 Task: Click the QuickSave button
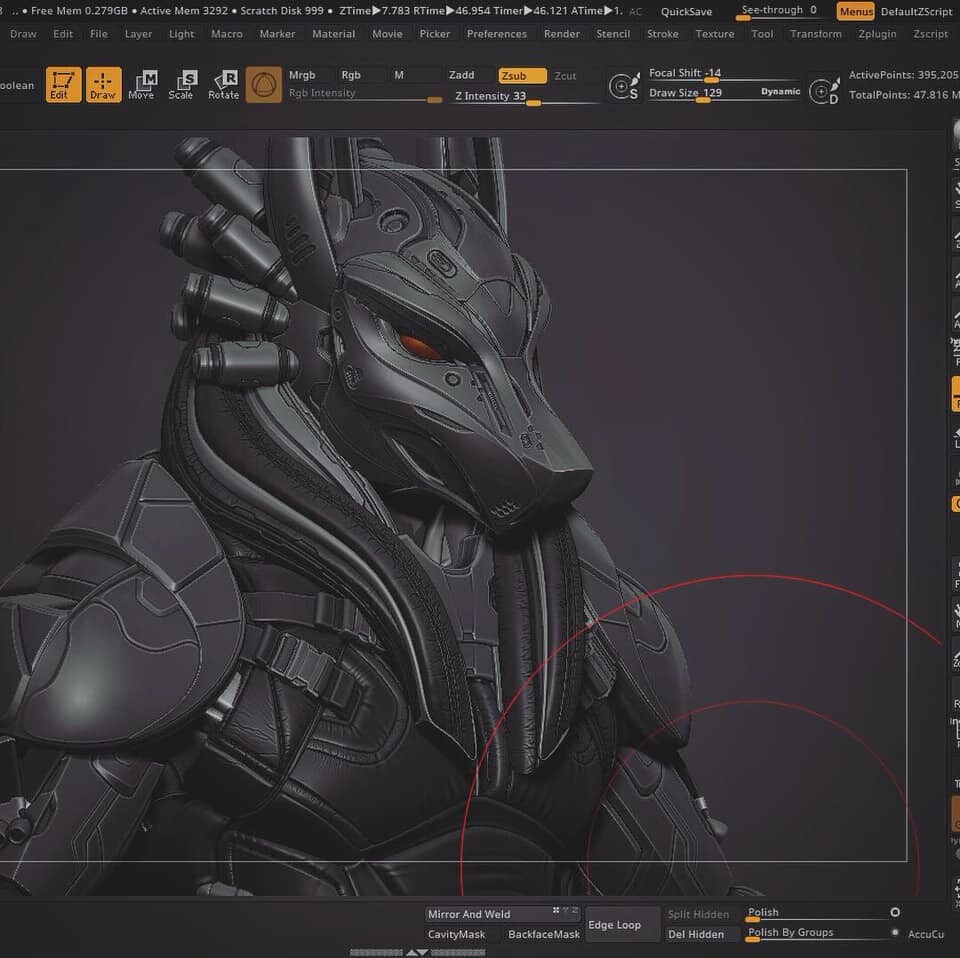pyautogui.click(x=686, y=12)
